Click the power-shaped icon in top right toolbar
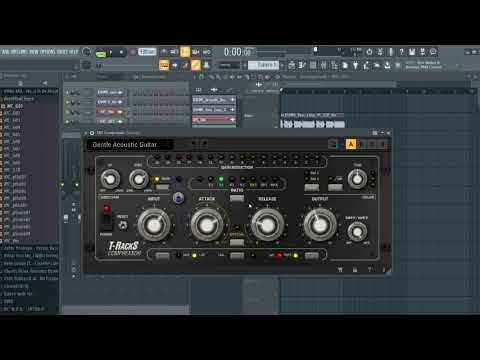This screenshot has width=480, height=360. [x=369, y=52]
